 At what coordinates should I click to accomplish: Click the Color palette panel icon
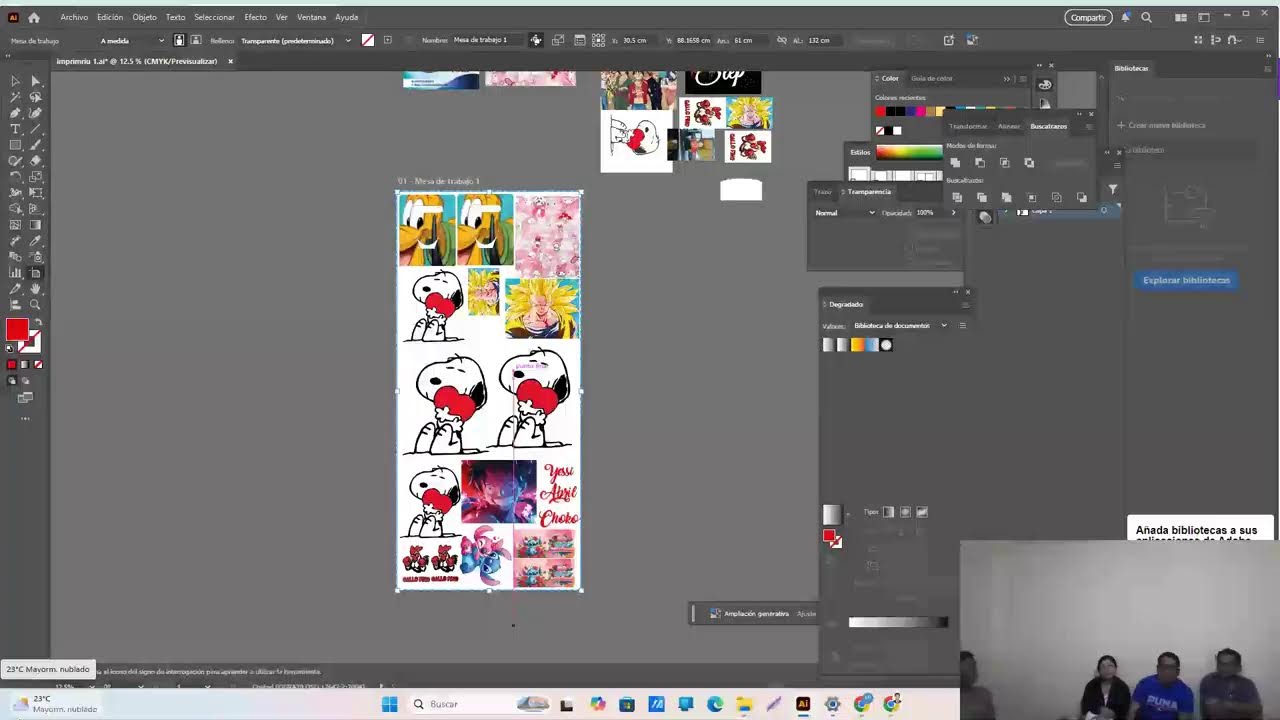1045,84
